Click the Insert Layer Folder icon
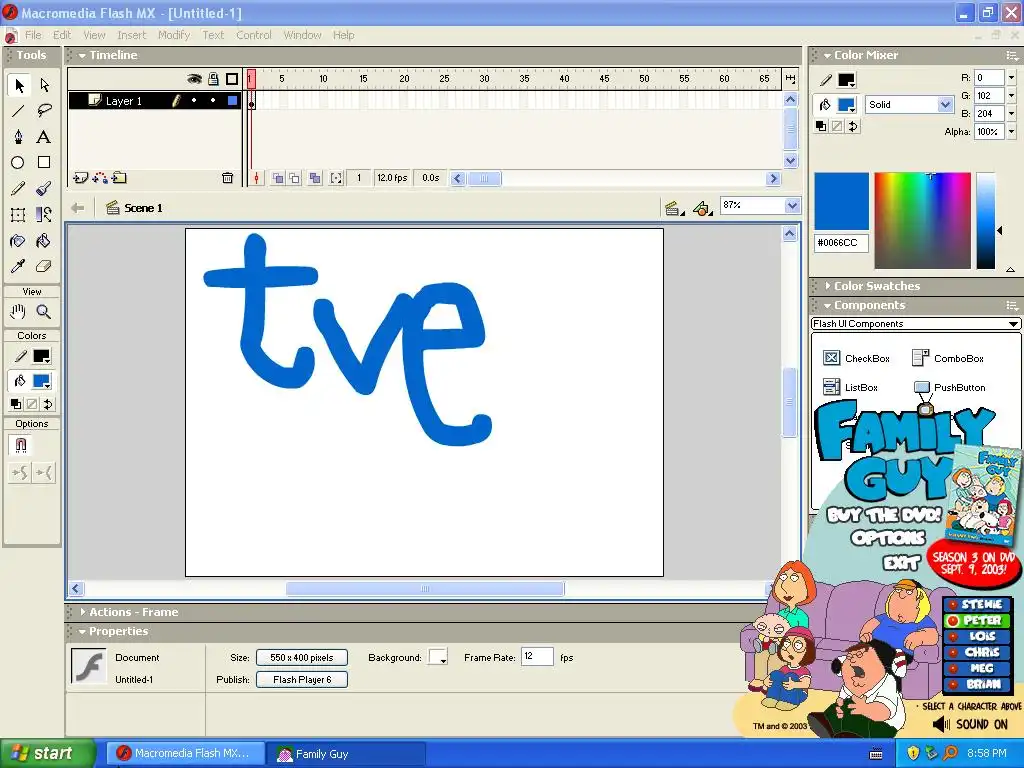Screen dimensions: 1024x768 [119, 178]
